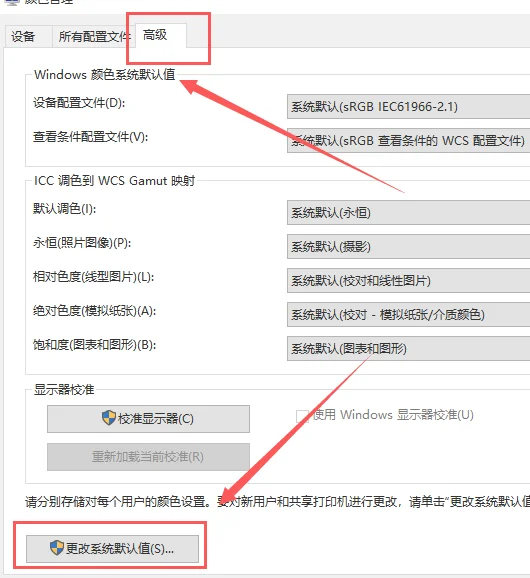The height and width of the screenshot is (578, 530).
Task: Click the 更改系统默认值(S)... button text
Action: pos(120,549)
